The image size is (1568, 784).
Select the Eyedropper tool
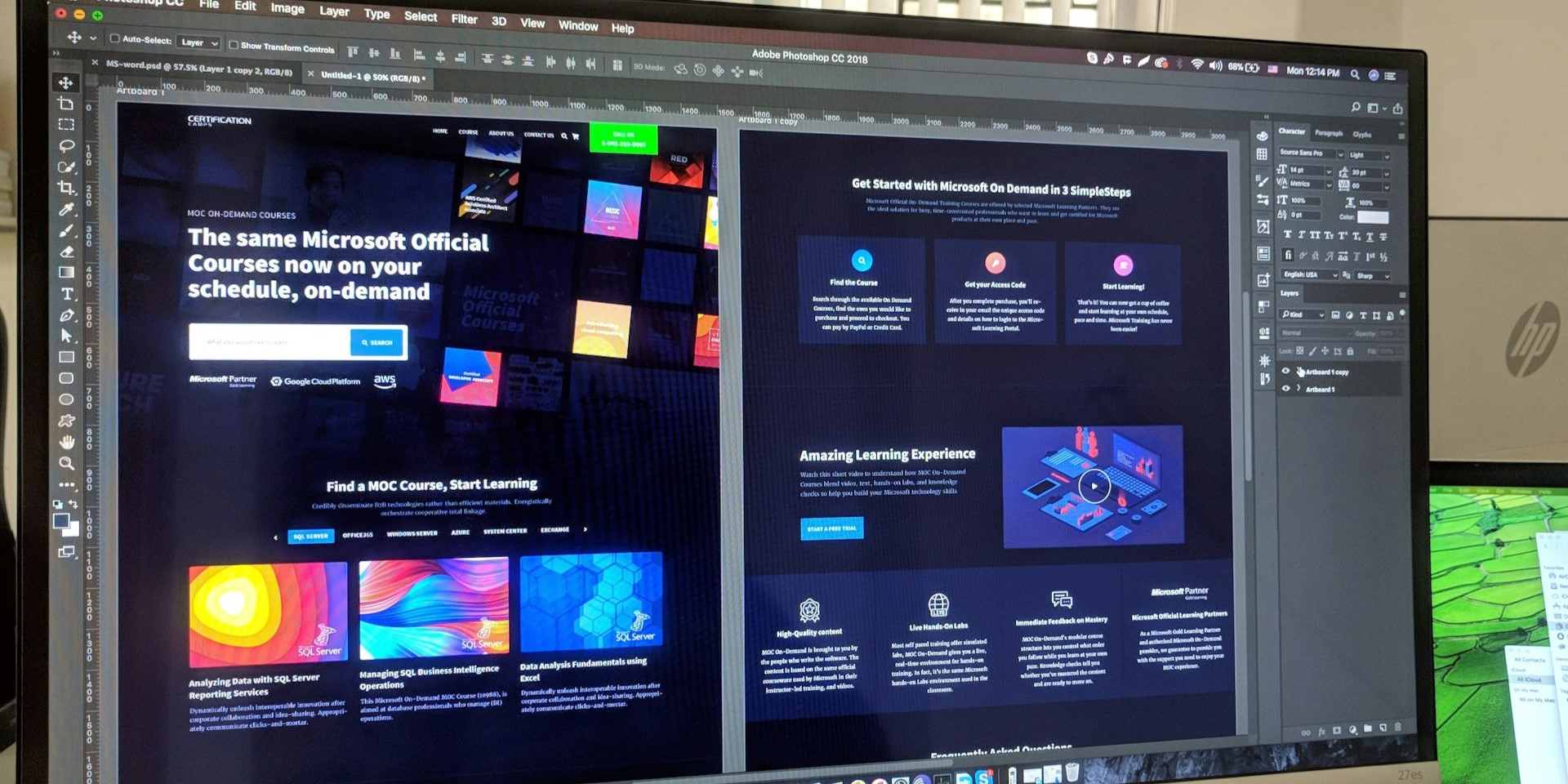coord(66,210)
